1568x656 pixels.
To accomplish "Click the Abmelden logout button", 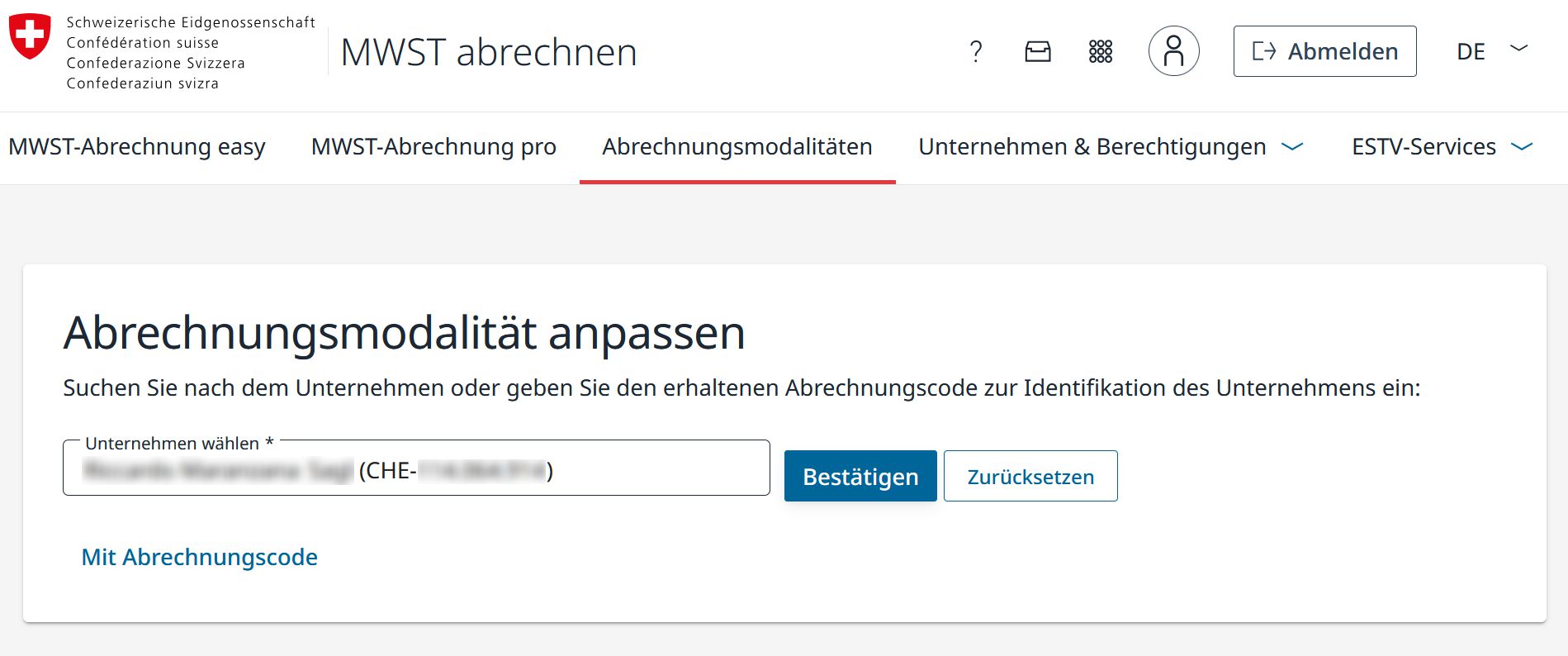I will [1324, 51].
